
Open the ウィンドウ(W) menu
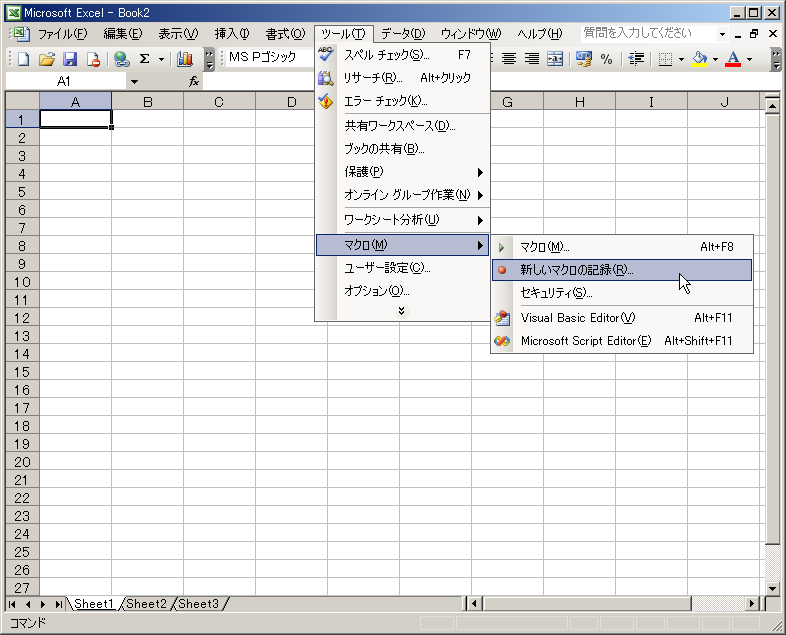(471, 34)
